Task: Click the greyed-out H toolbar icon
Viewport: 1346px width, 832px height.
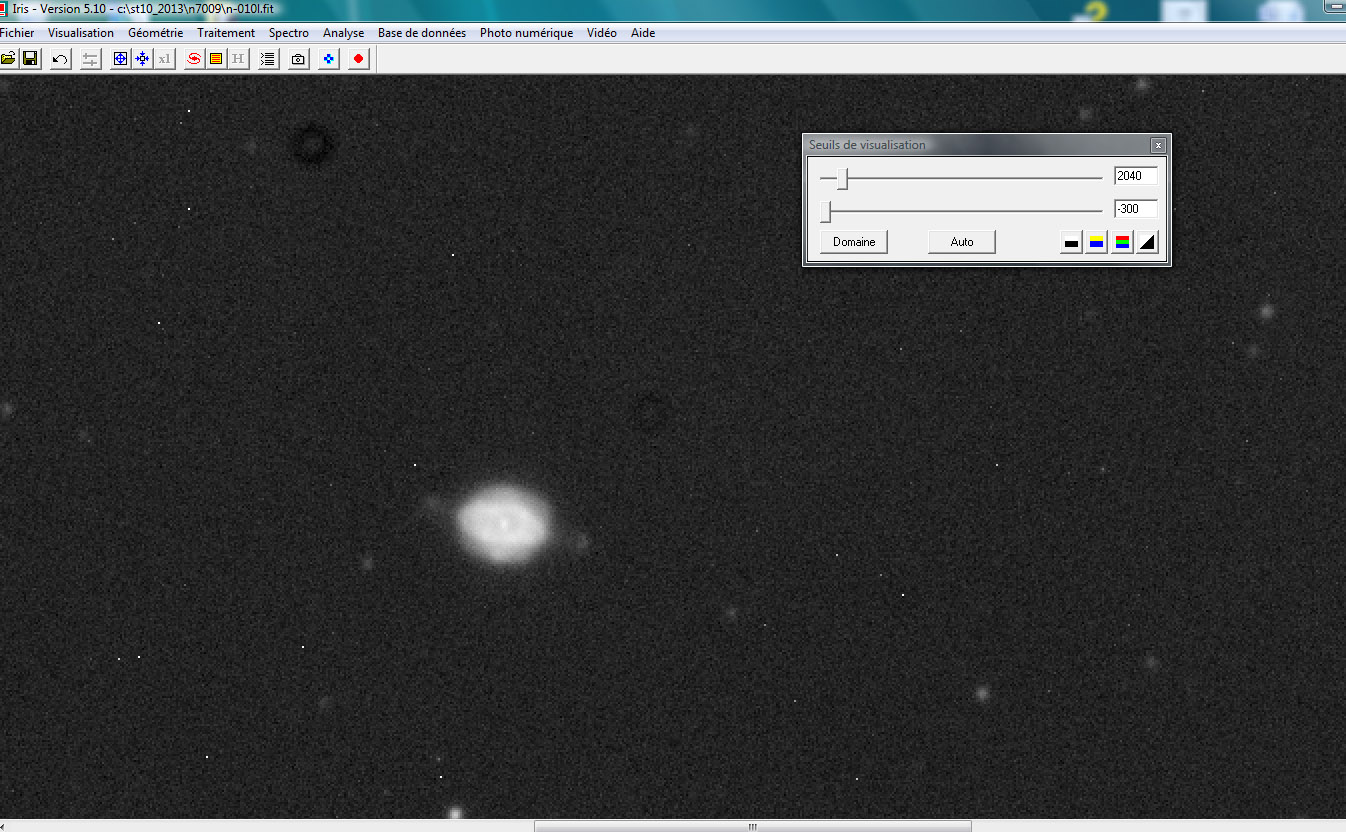Action: click(238, 59)
